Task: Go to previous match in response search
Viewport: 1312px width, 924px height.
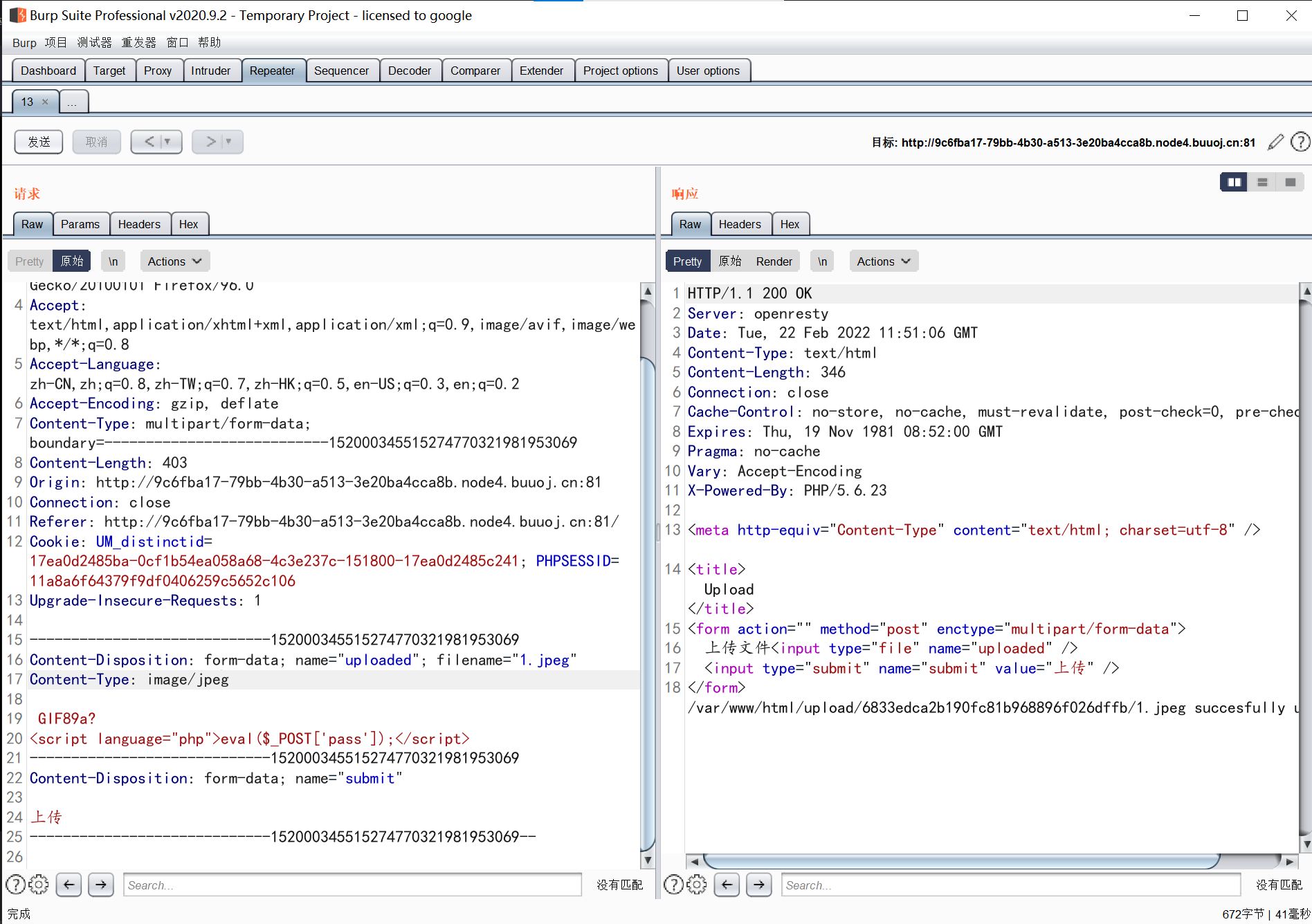Action: point(727,885)
